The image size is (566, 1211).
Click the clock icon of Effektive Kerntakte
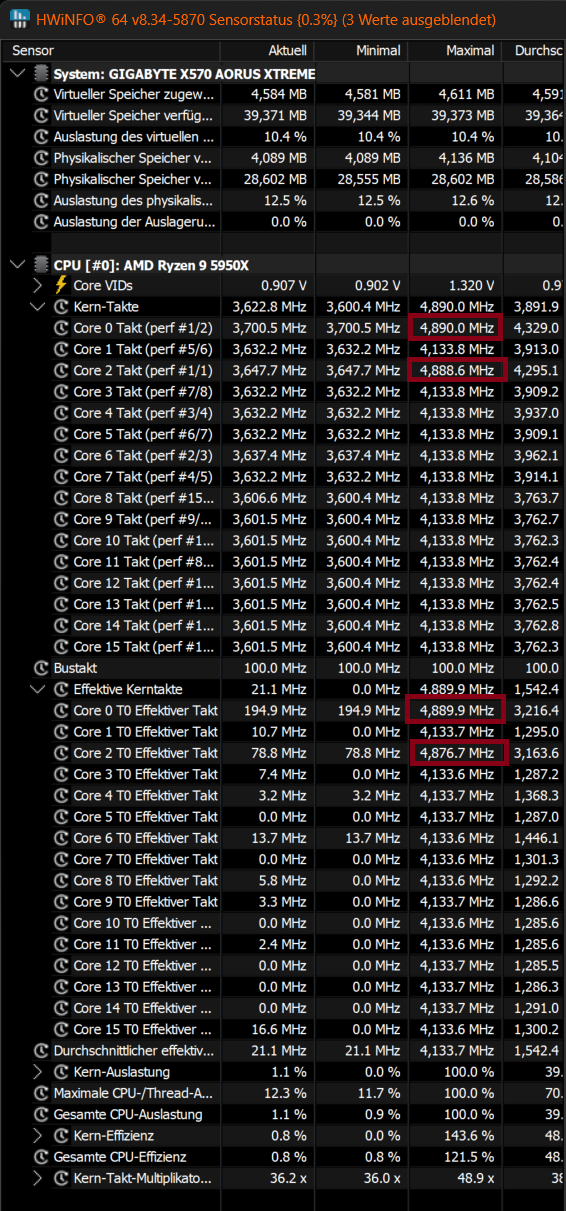[x=61, y=689]
